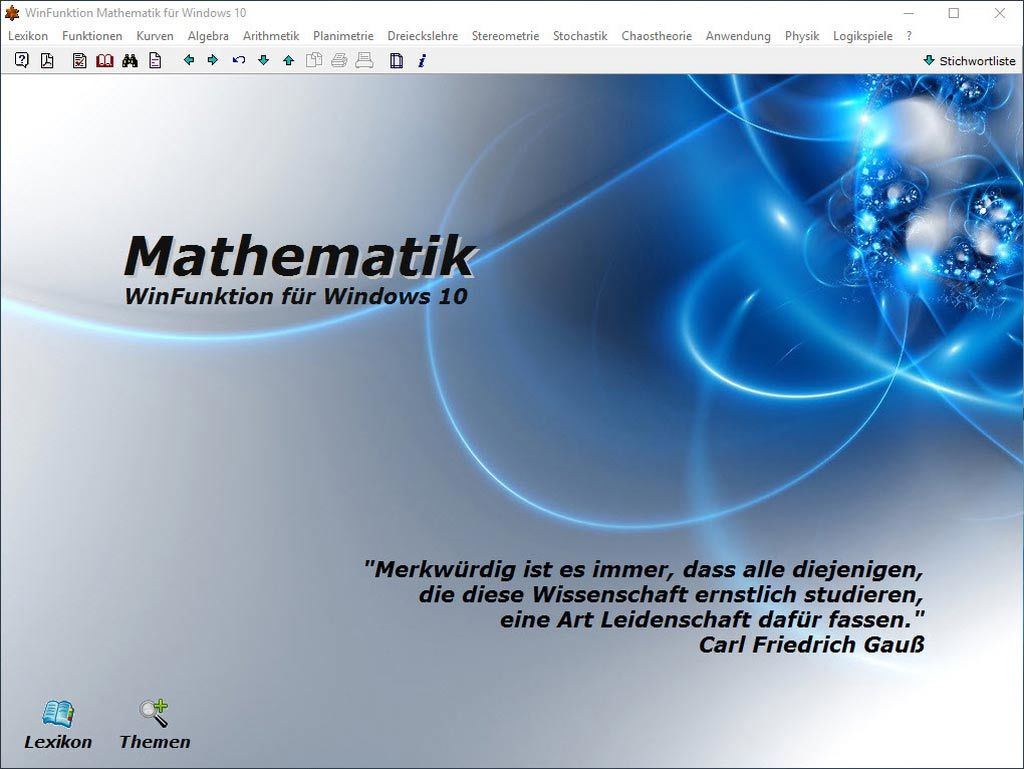This screenshot has width=1024, height=769.
Task: Click the italic info icon
Action: pyautogui.click(x=422, y=61)
